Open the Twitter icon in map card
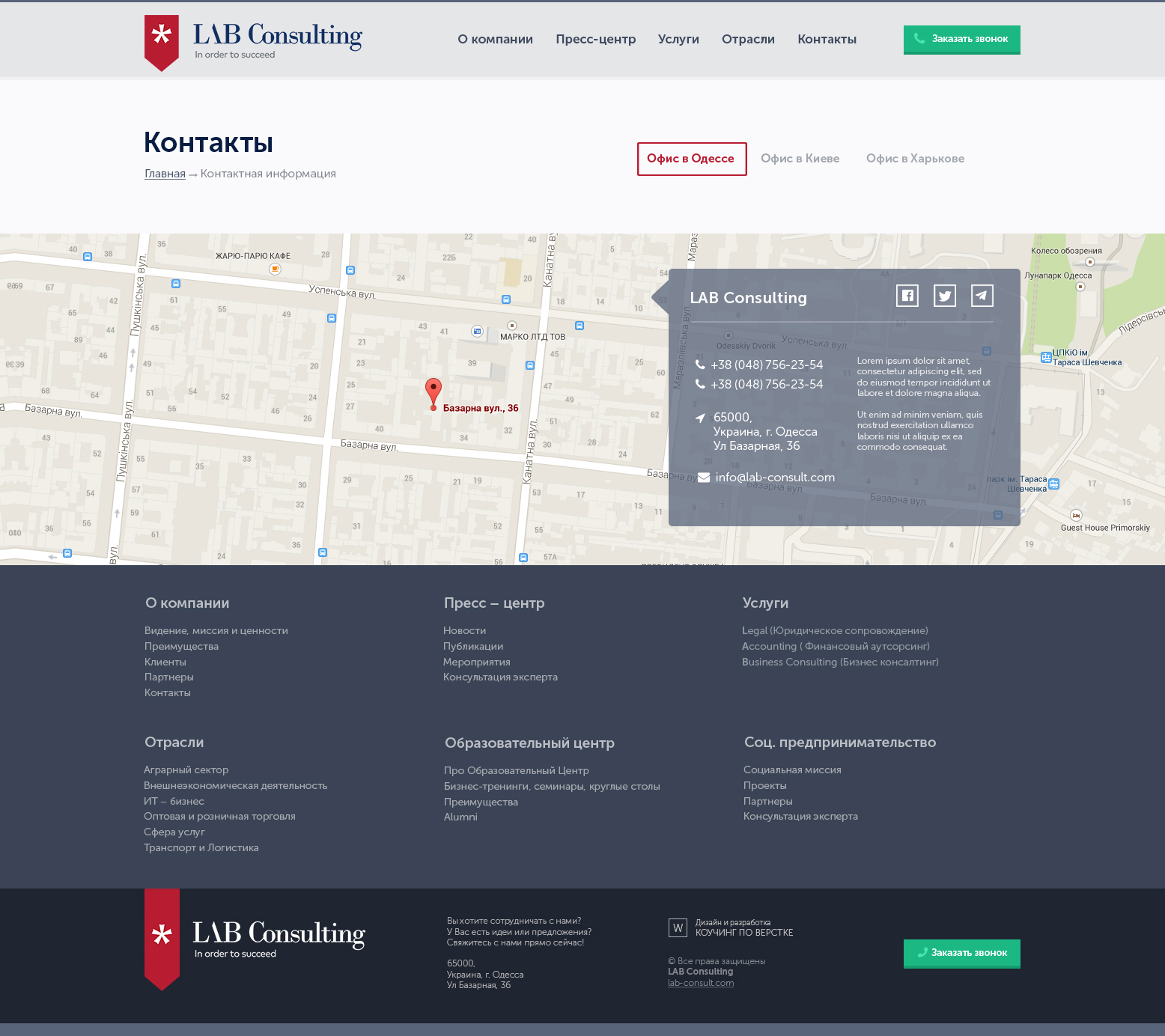 tap(945, 296)
